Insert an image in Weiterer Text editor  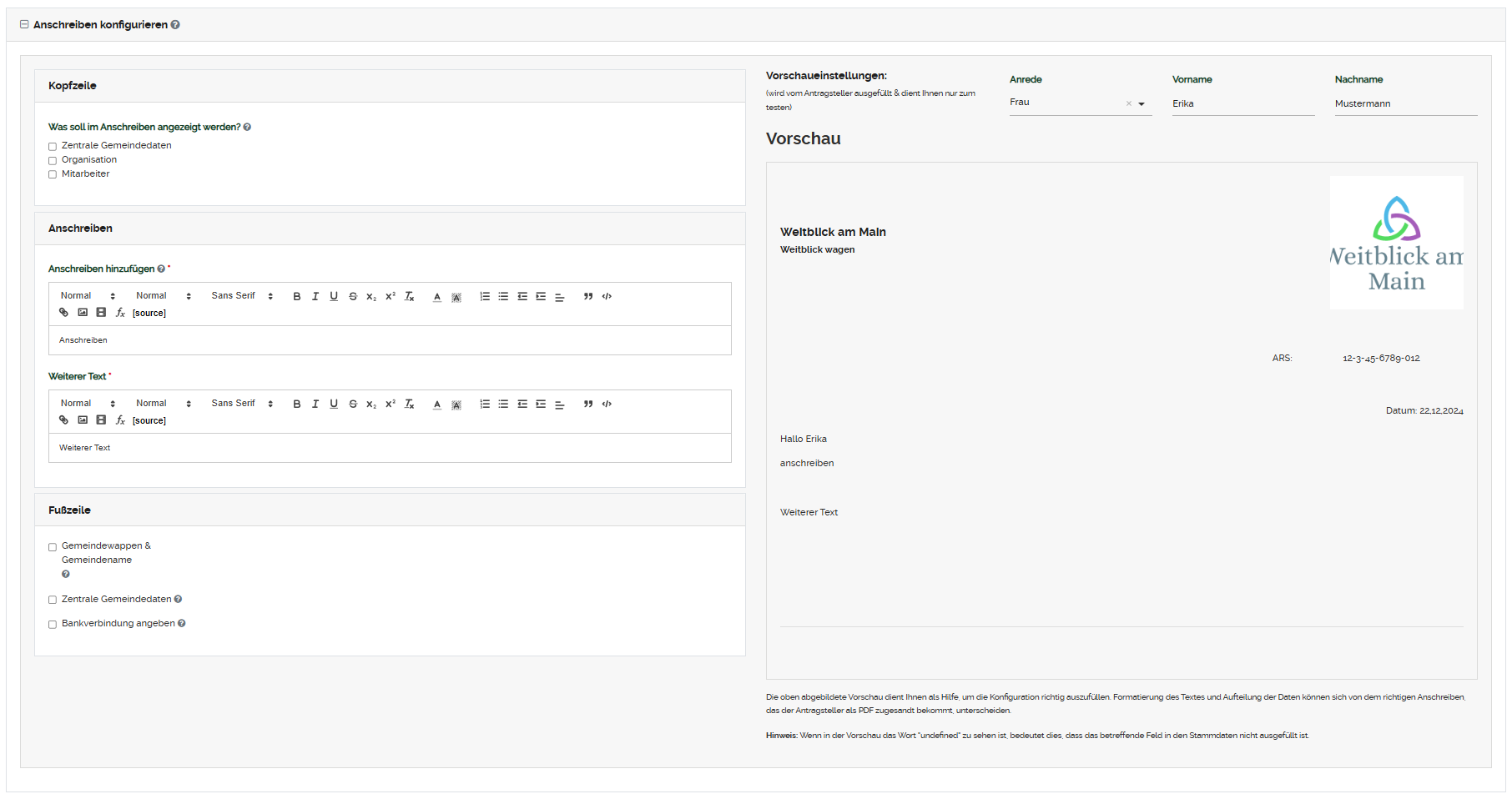point(83,420)
